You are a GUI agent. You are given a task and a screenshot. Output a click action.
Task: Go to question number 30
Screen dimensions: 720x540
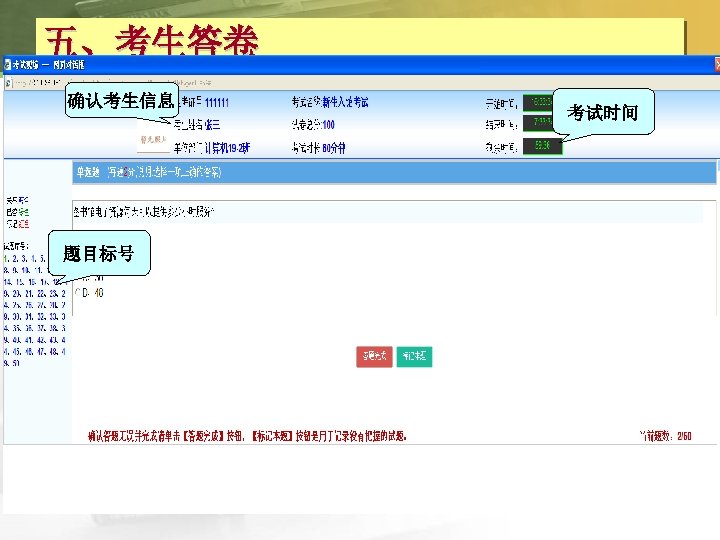pyautogui.click(x=17, y=317)
